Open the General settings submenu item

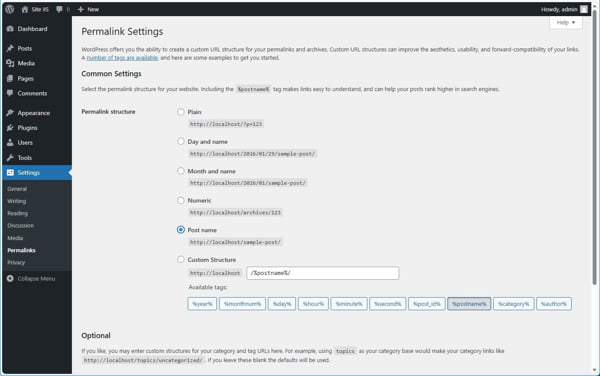tap(17, 189)
